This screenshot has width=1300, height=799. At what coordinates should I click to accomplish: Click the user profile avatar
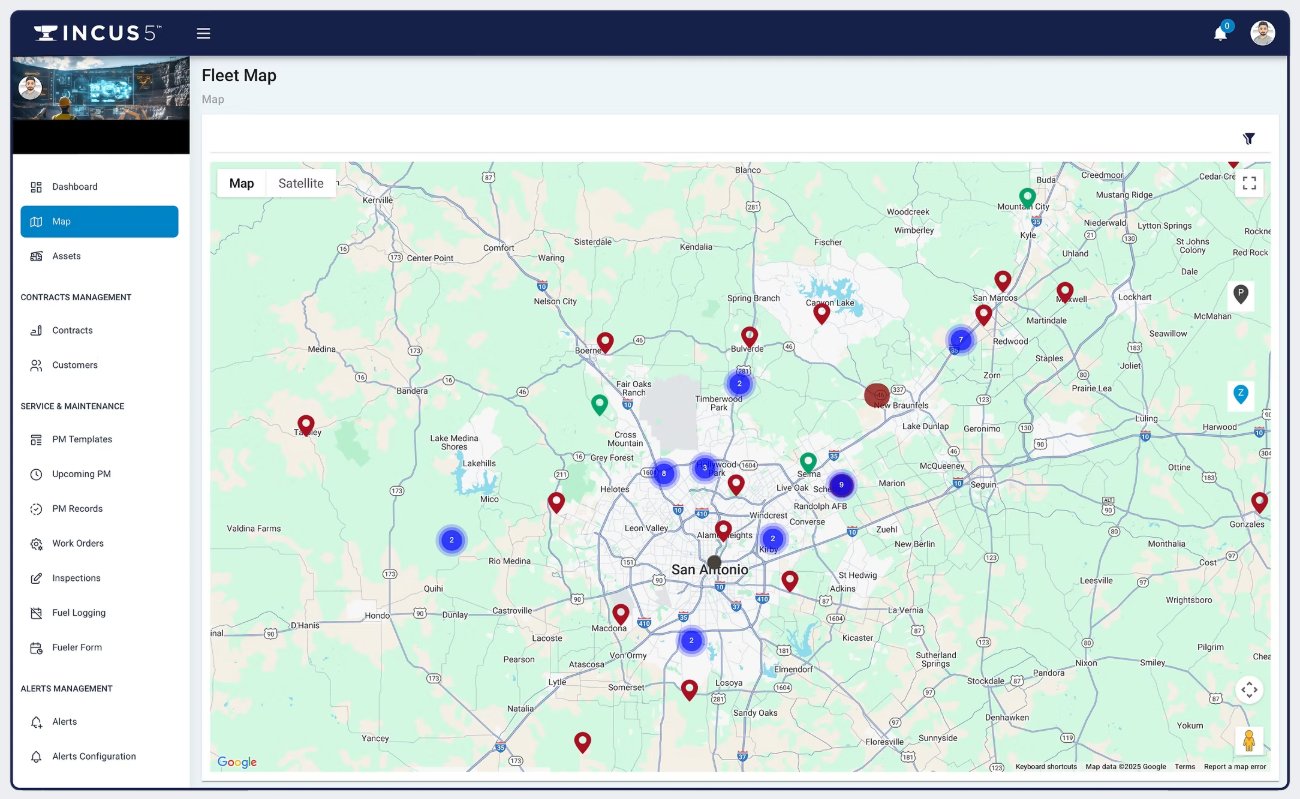(1262, 32)
